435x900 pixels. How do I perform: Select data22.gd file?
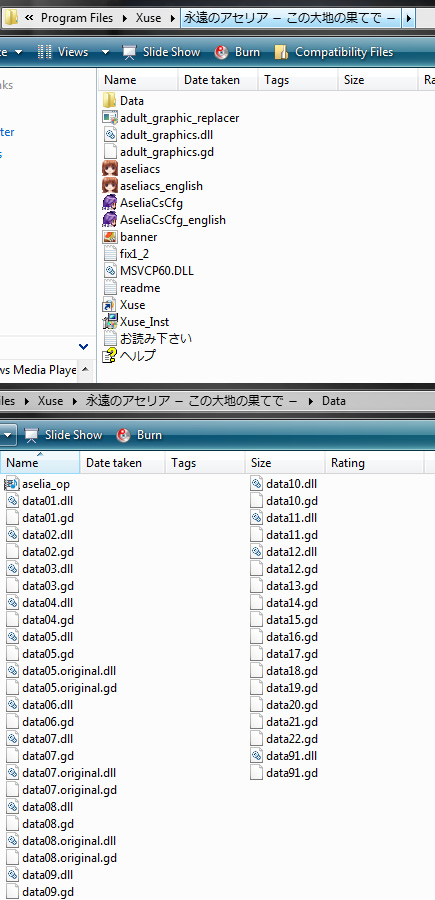tap(284, 739)
